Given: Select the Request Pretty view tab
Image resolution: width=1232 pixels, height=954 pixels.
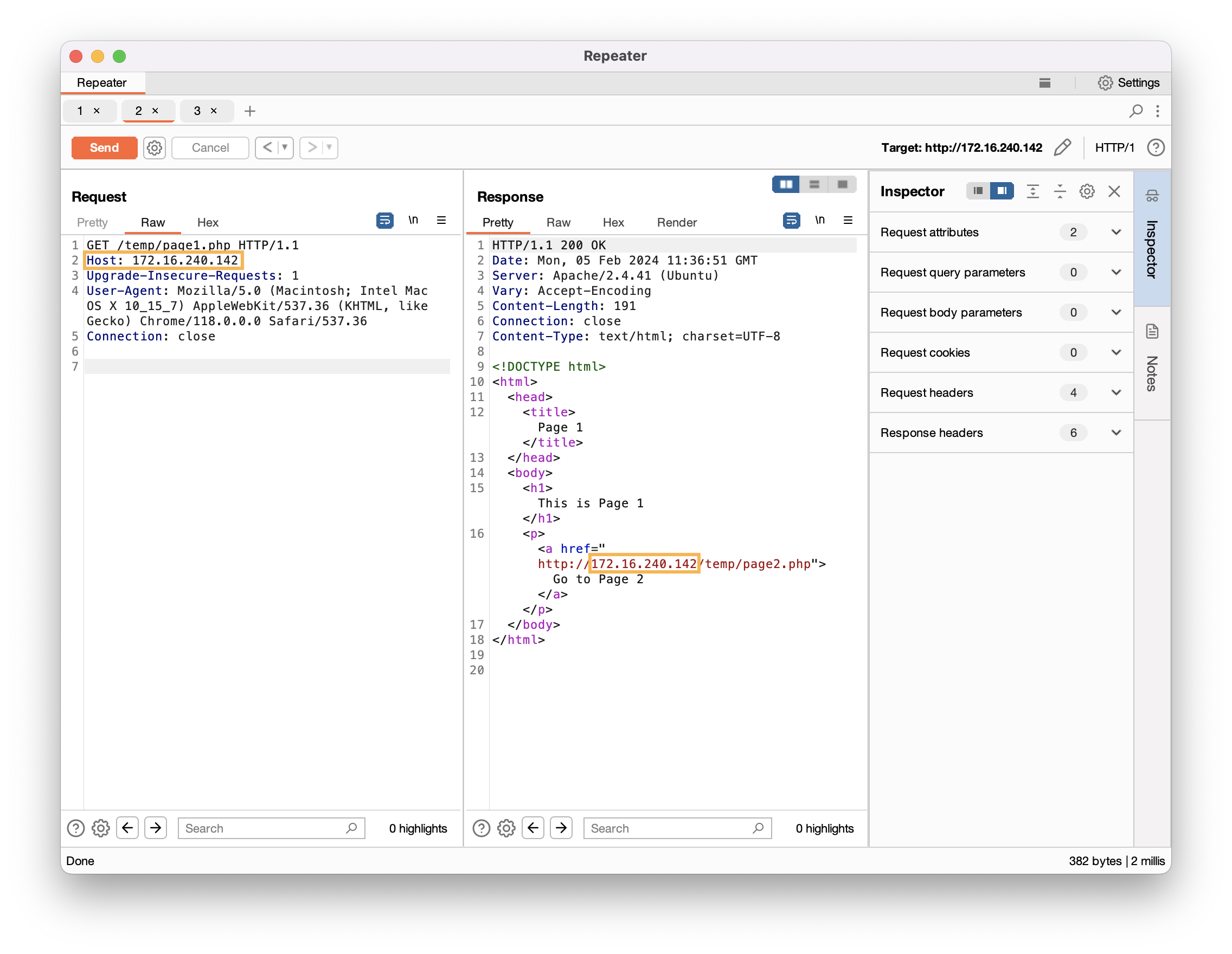Looking at the screenshot, I should tap(92, 223).
